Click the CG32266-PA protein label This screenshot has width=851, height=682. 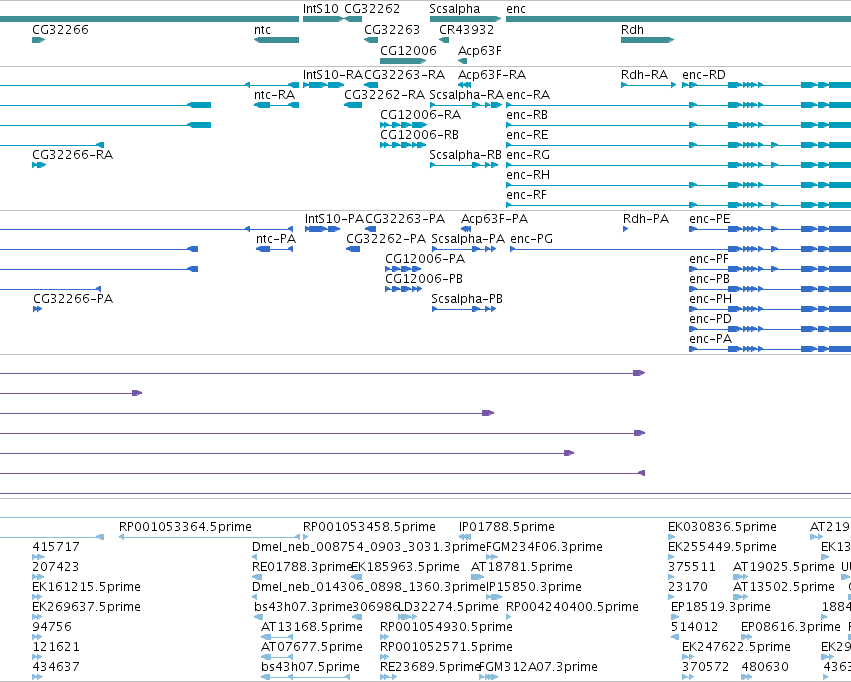[73, 299]
